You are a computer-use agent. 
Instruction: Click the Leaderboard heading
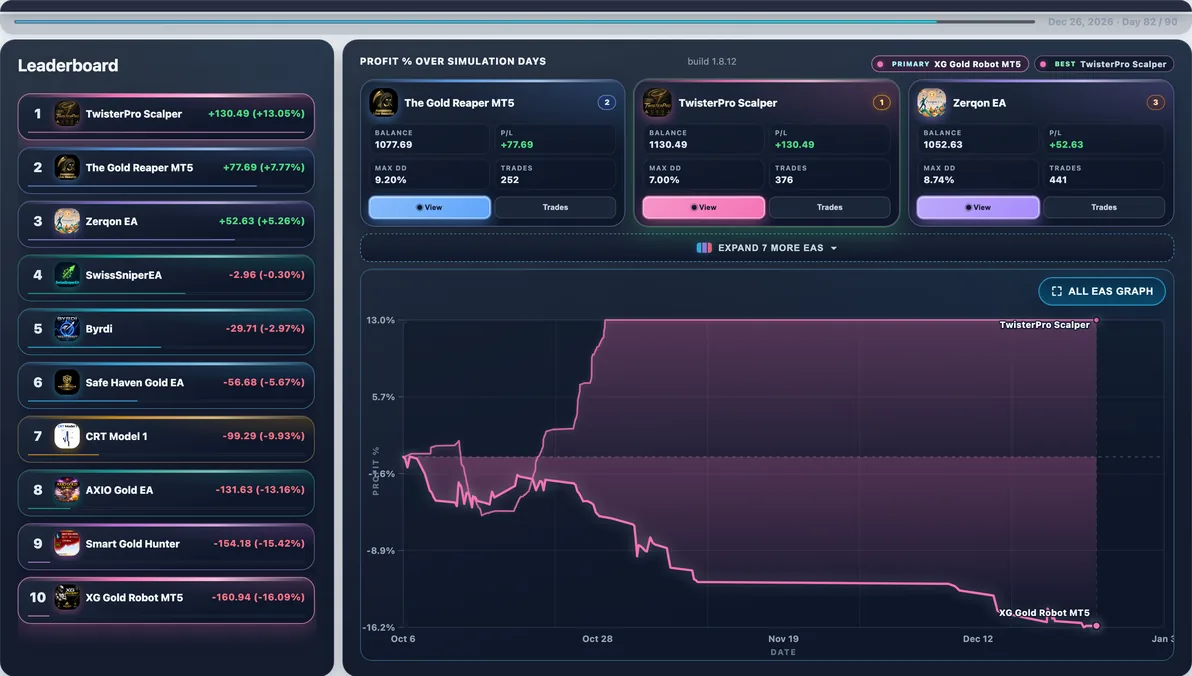[x=68, y=65]
